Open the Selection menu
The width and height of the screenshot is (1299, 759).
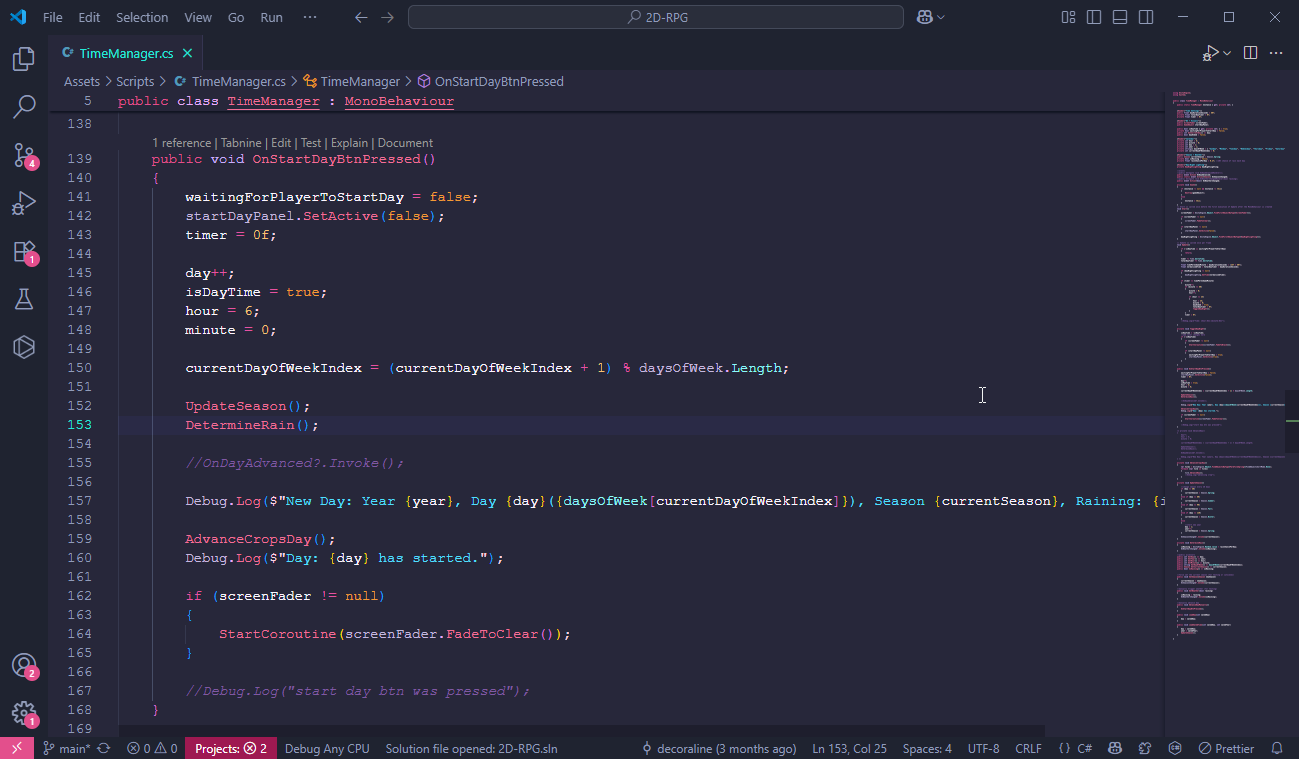coord(142,17)
